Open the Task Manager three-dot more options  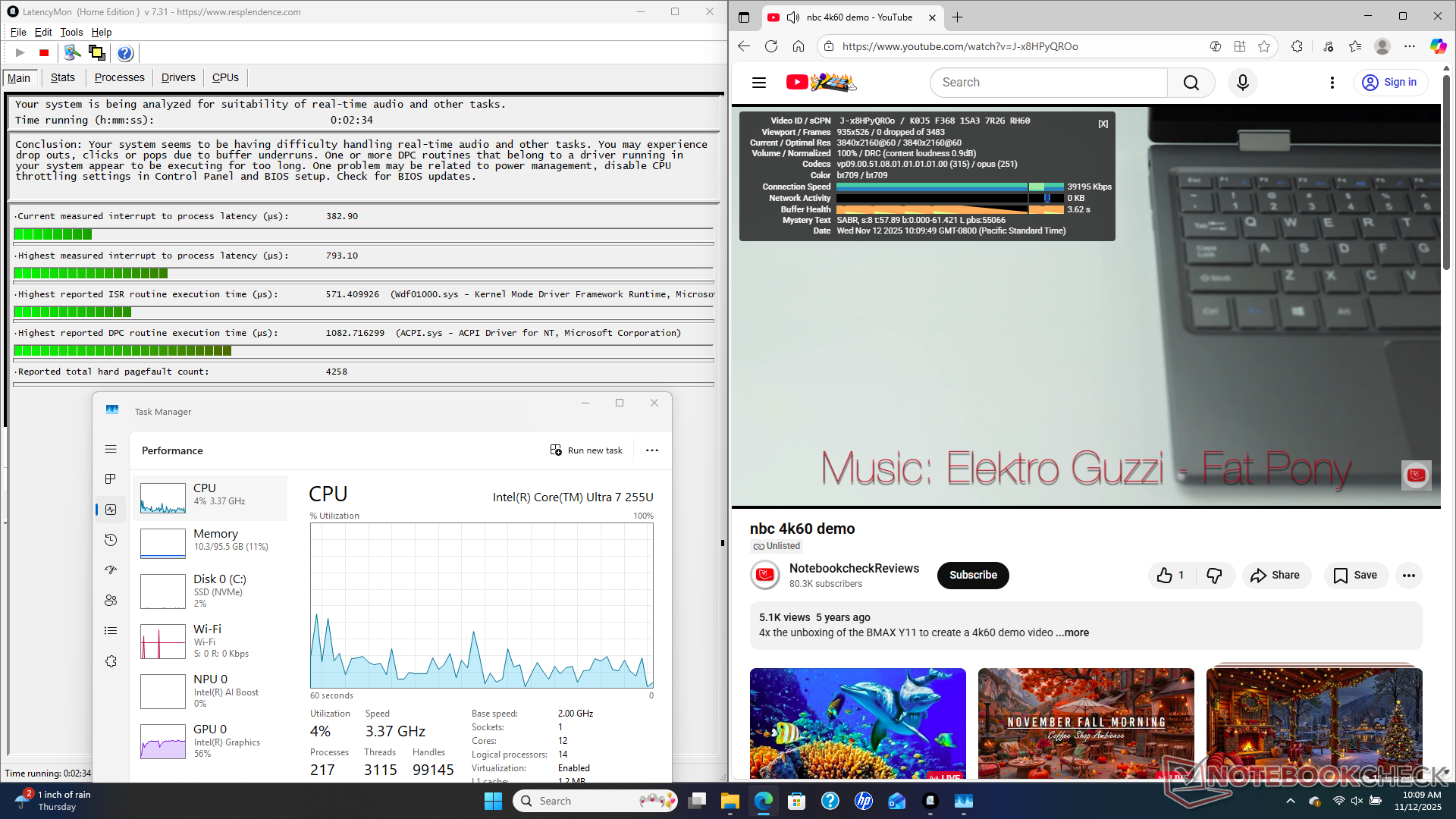click(651, 450)
